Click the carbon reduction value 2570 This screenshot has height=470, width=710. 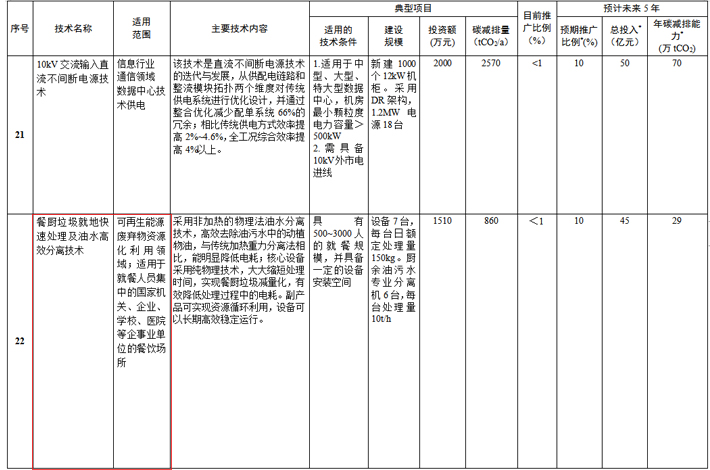tap(491, 63)
